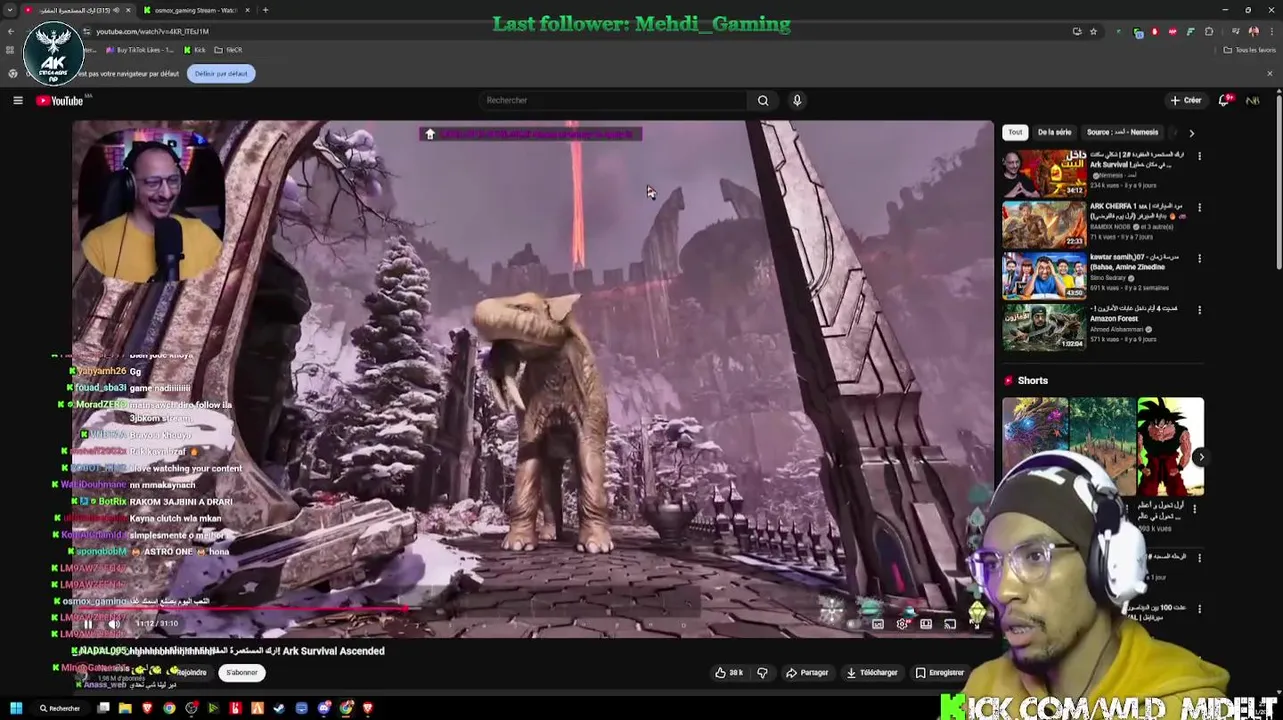Mute the video volume speaker
This screenshot has width=1283, height=720.
114,624
